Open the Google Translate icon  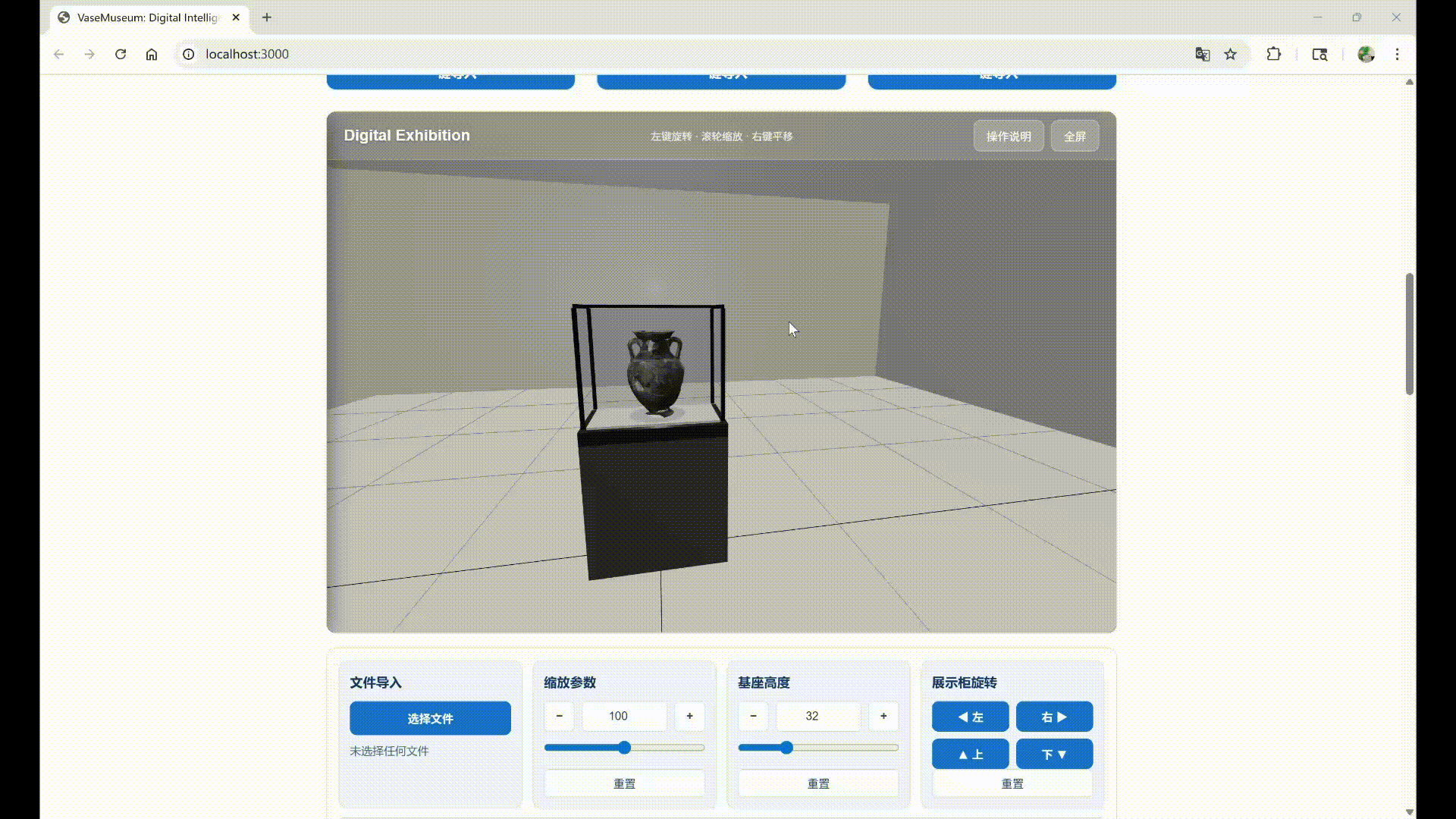pos(1203,54)
